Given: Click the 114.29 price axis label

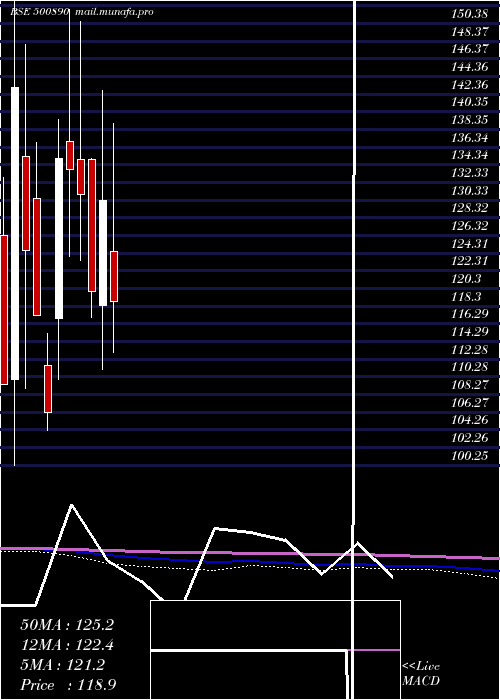Looking at the screenshot, I should (470, 332).
